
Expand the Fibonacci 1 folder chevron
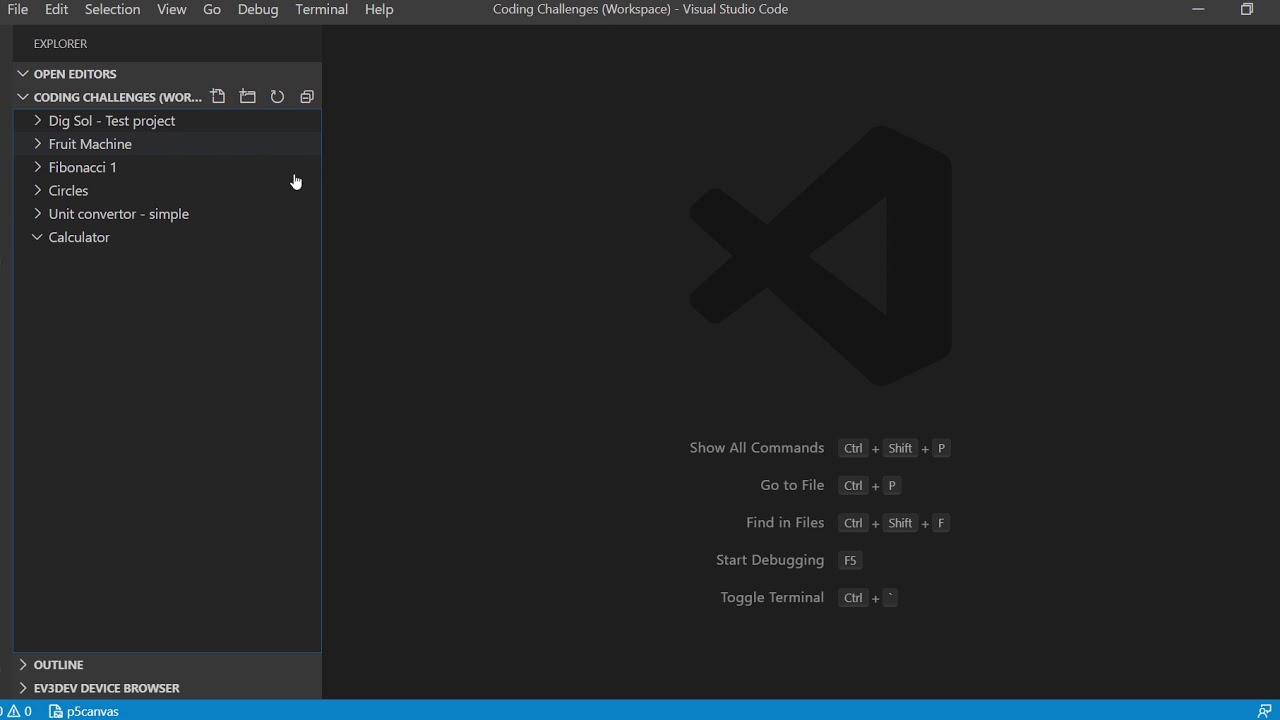(x=37, y=167)
